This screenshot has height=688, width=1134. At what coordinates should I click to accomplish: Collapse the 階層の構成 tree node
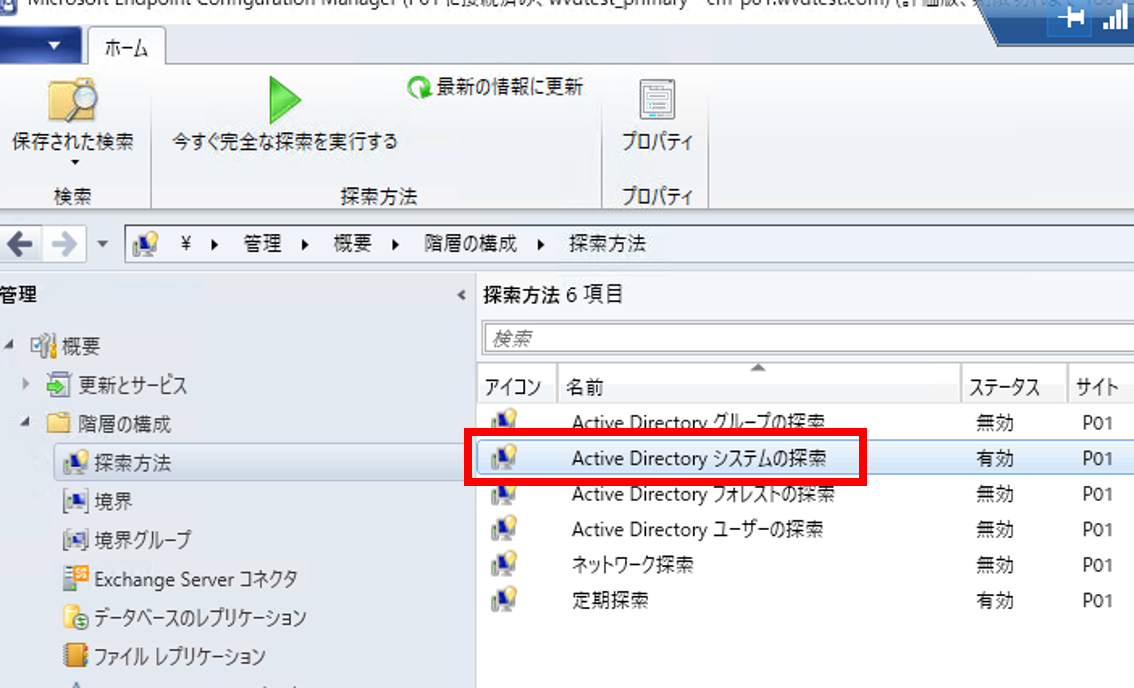click(25, 422)
